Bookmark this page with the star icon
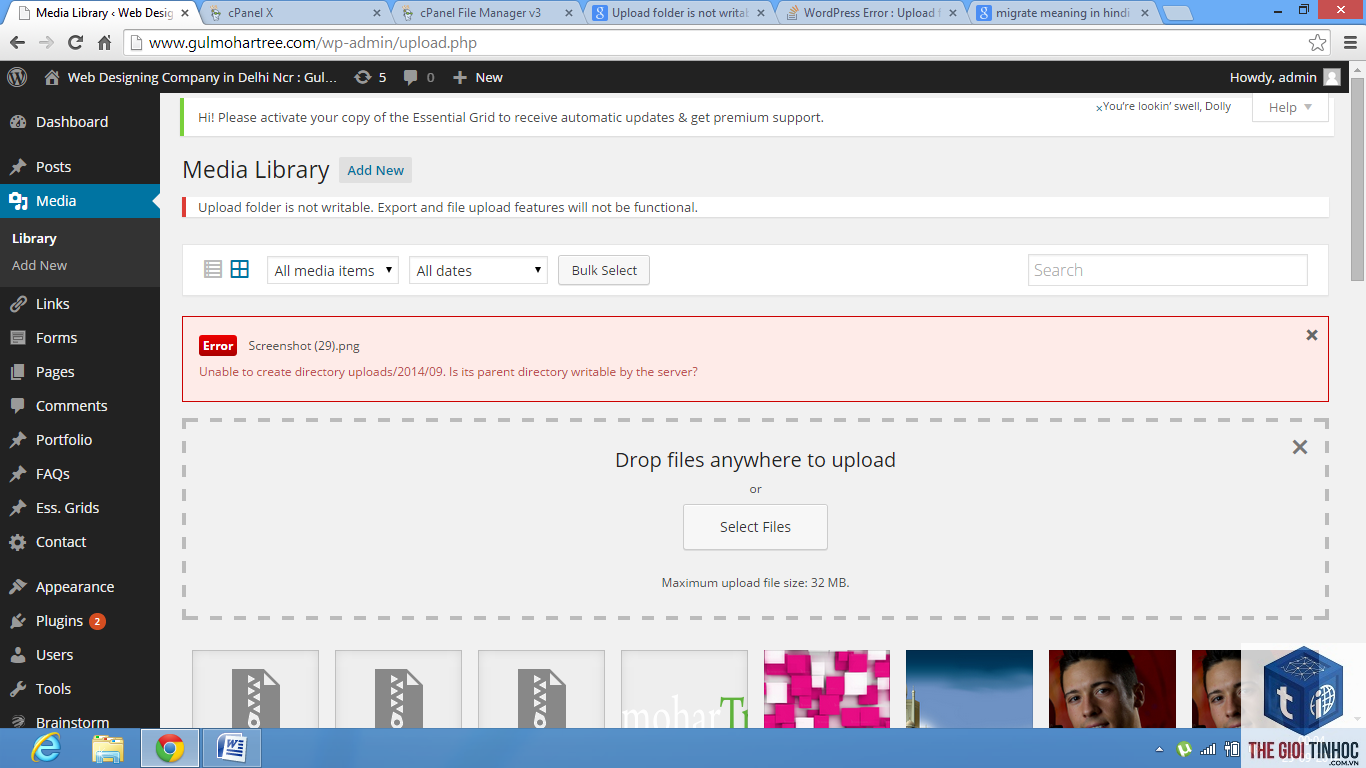 click(x=1318, y=43)
